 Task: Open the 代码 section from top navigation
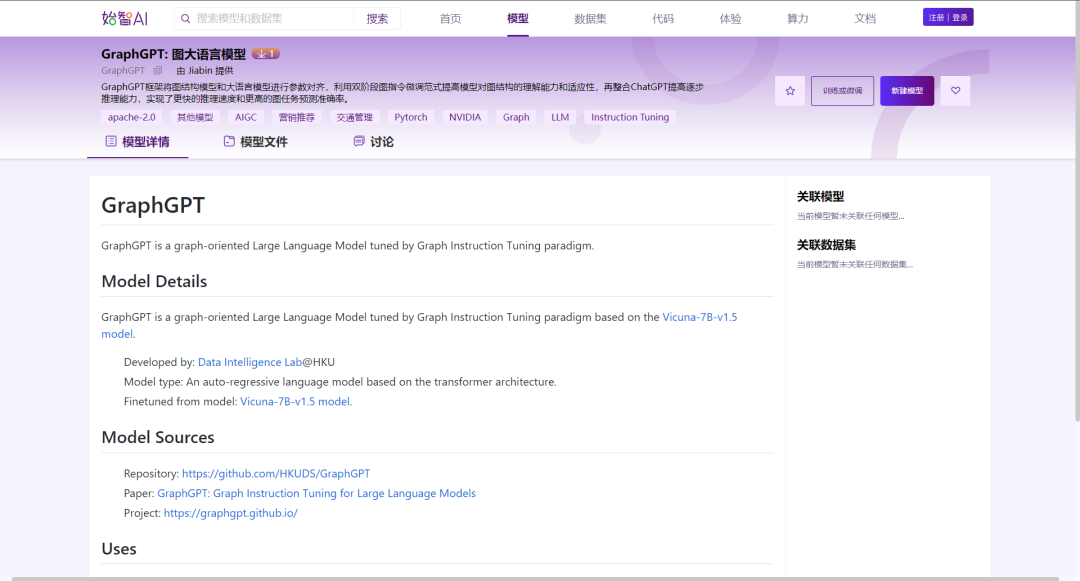(663, 17)
